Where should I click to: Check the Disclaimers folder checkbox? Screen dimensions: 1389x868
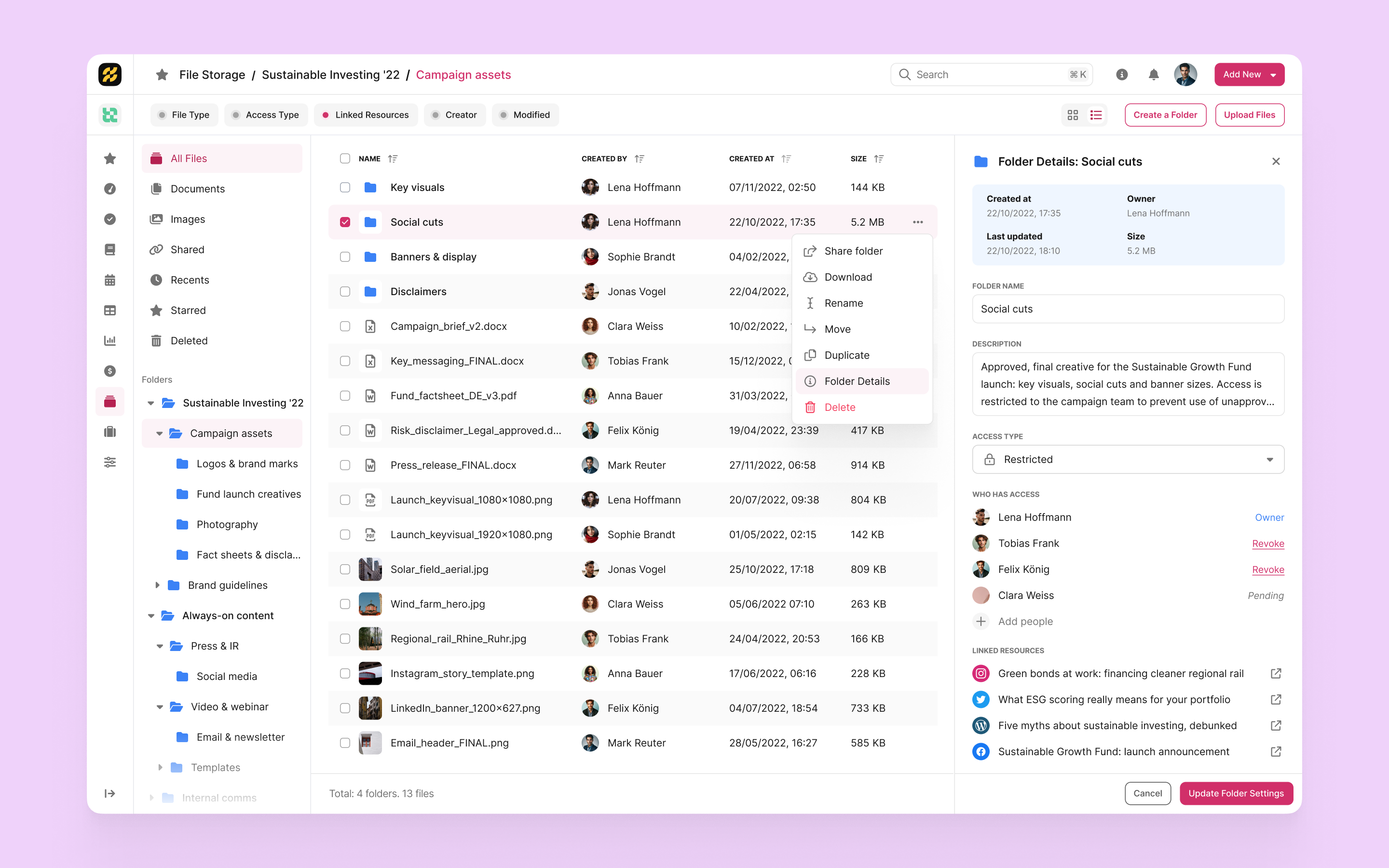click(x=345, y=292)
